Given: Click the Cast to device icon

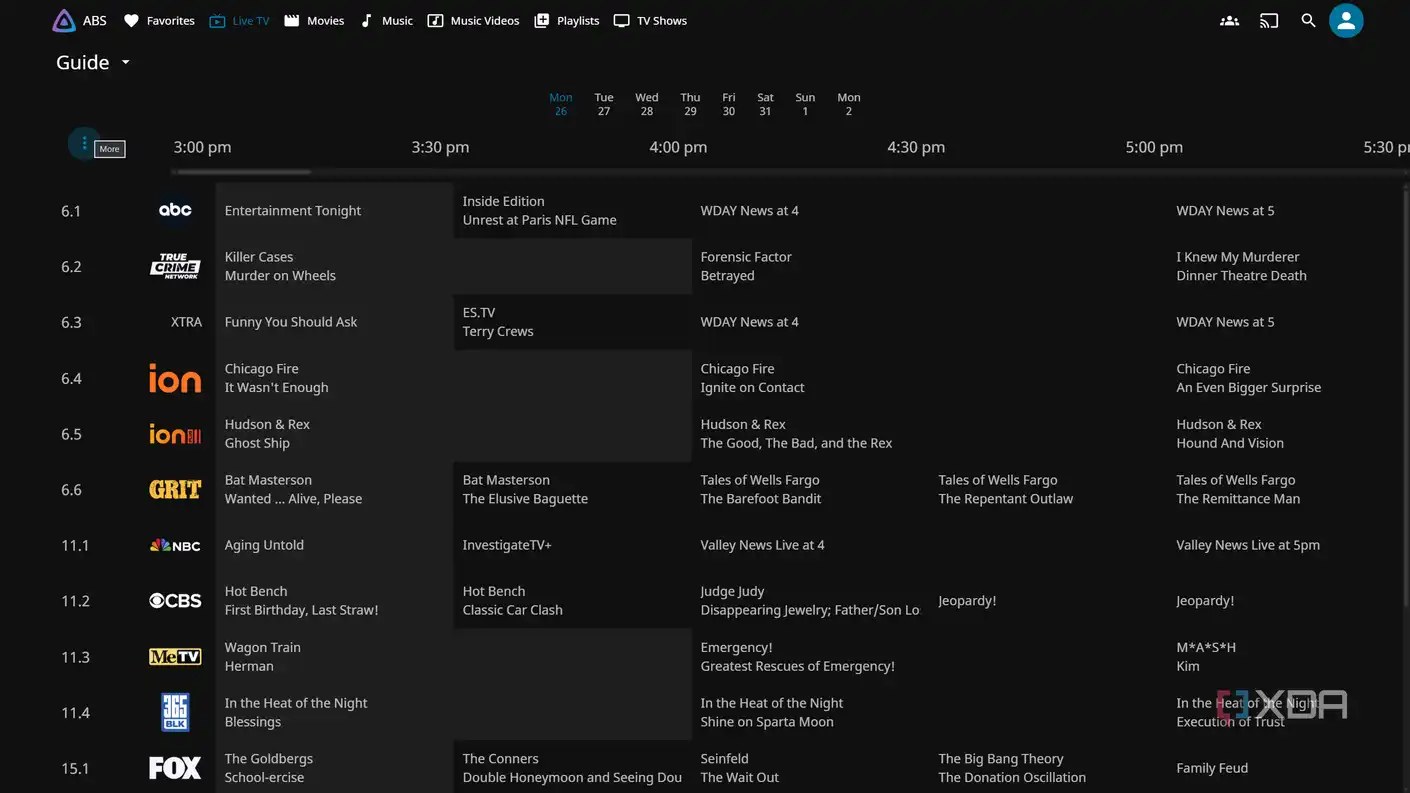Looking at the screenshot, I should 1269,20.
